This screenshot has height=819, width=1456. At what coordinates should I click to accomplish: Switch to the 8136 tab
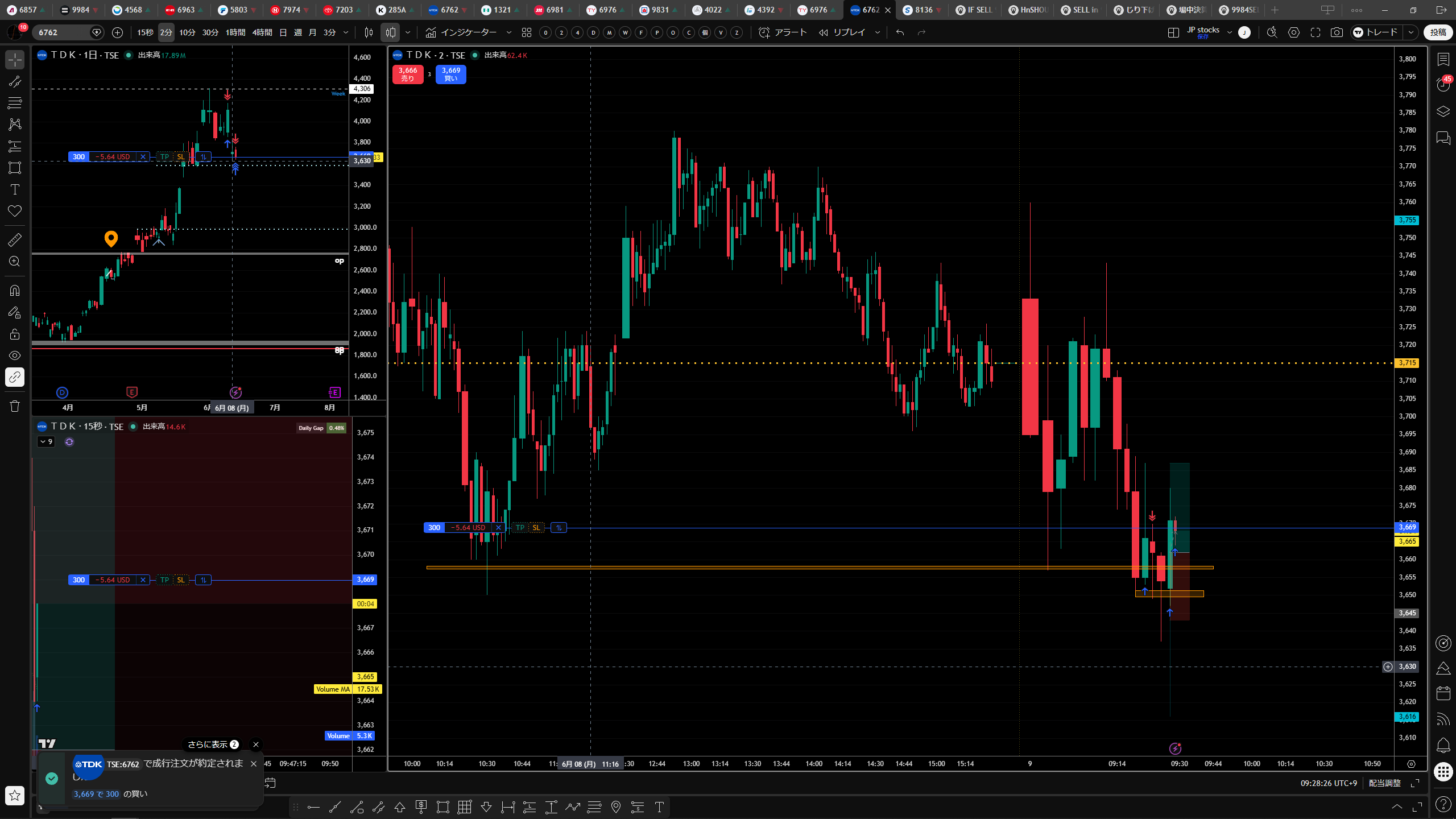923,10
